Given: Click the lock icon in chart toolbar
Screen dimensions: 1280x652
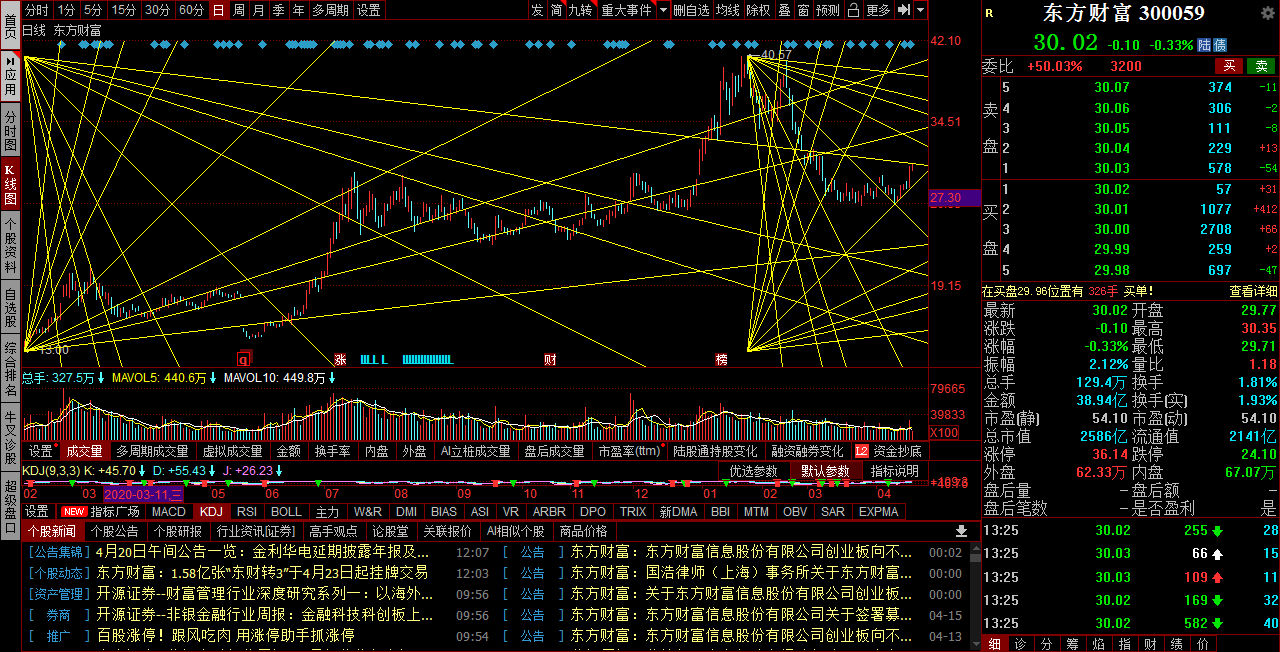Looking at the screenshot, I should point(852,10).
